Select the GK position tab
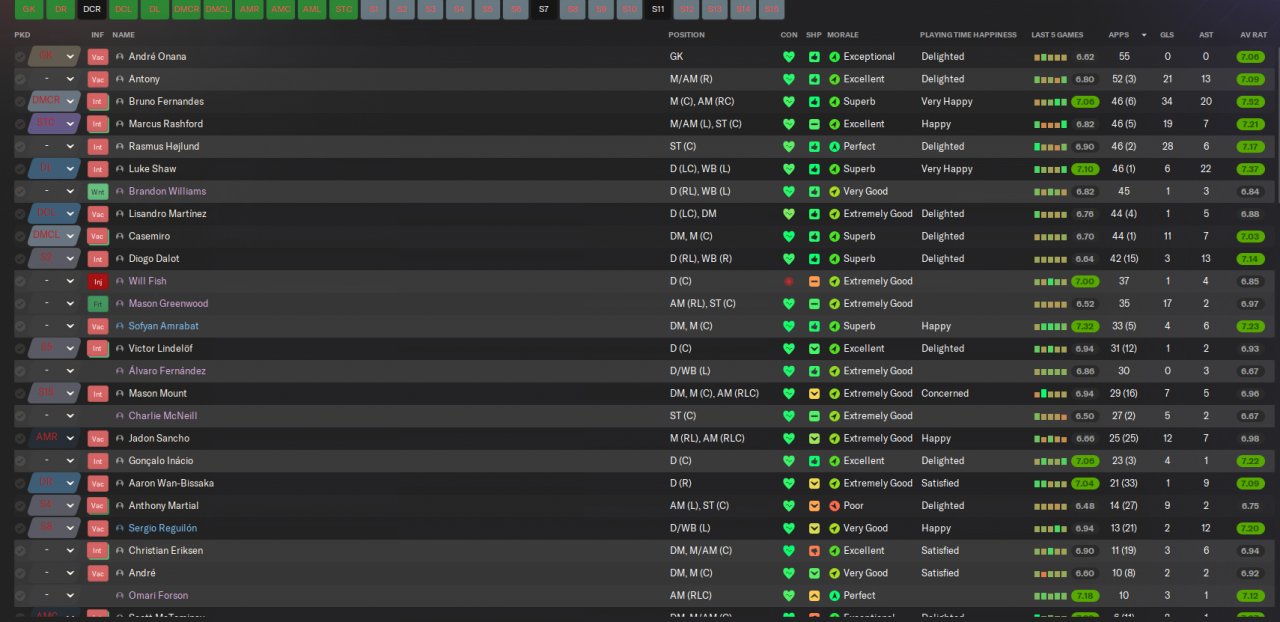The image size is (1280, 622). 29,9
